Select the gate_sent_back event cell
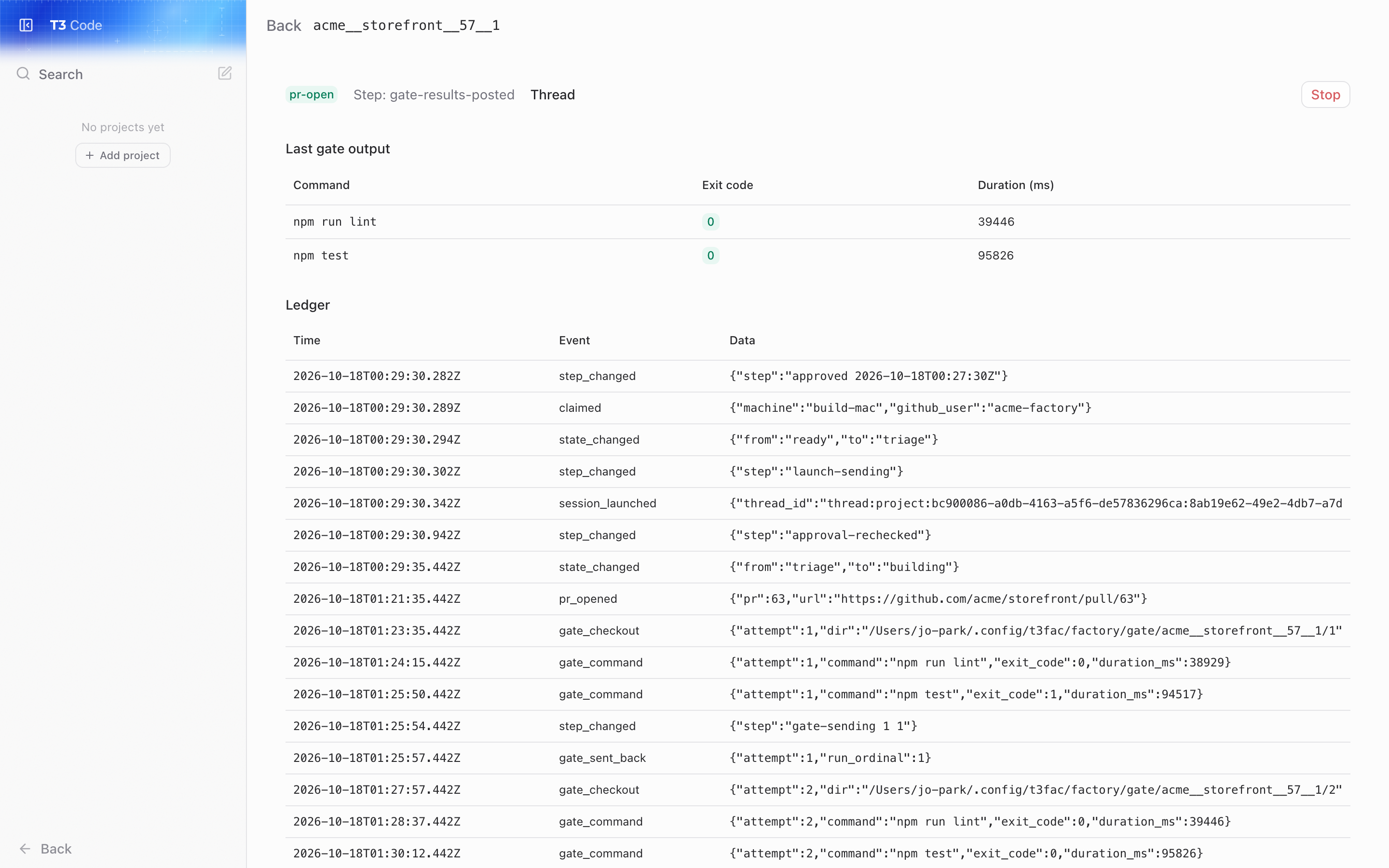The image size is (1389, 868). (602, 758)
